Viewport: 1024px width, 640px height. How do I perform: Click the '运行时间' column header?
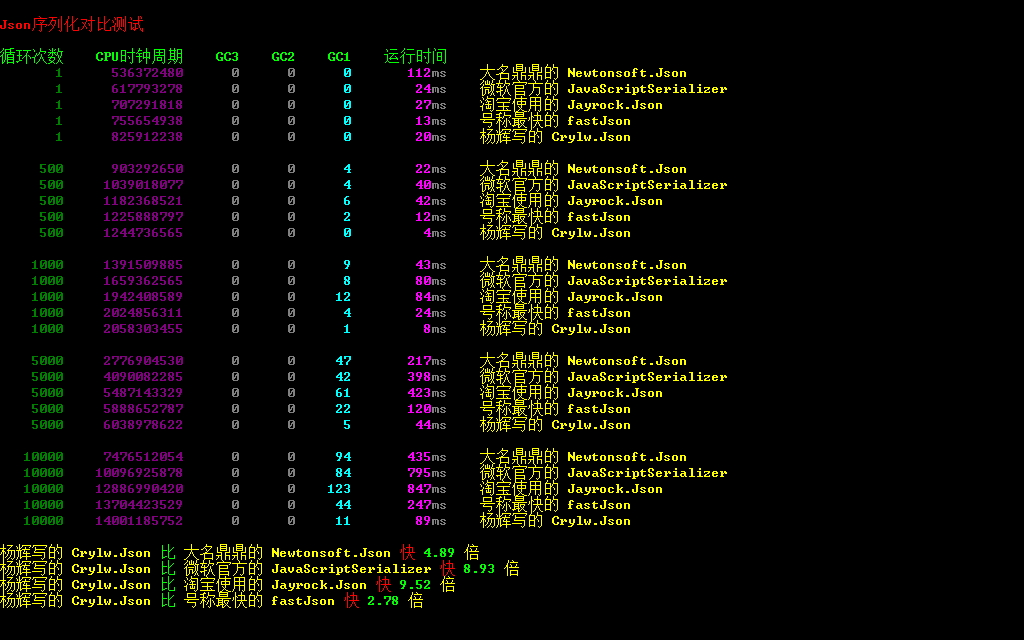point(415,57)
